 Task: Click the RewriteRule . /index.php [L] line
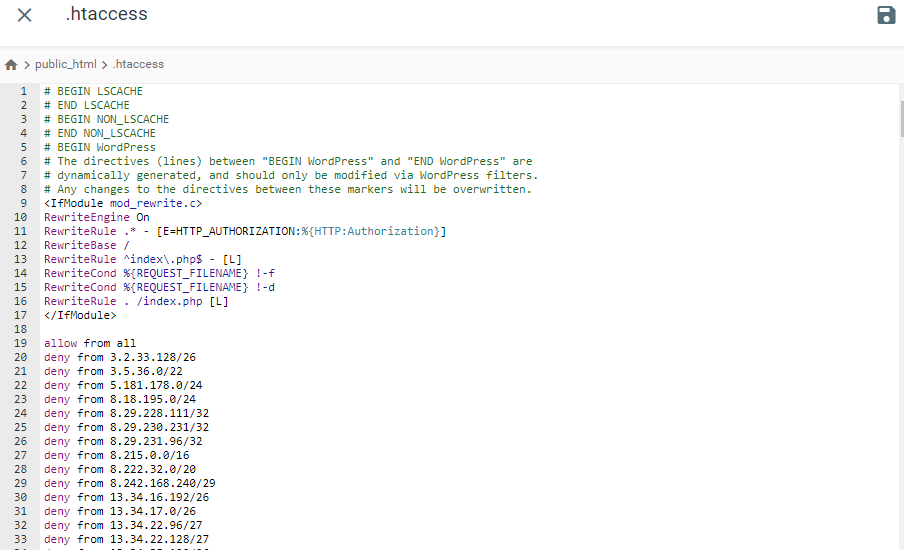click(136, 301)
